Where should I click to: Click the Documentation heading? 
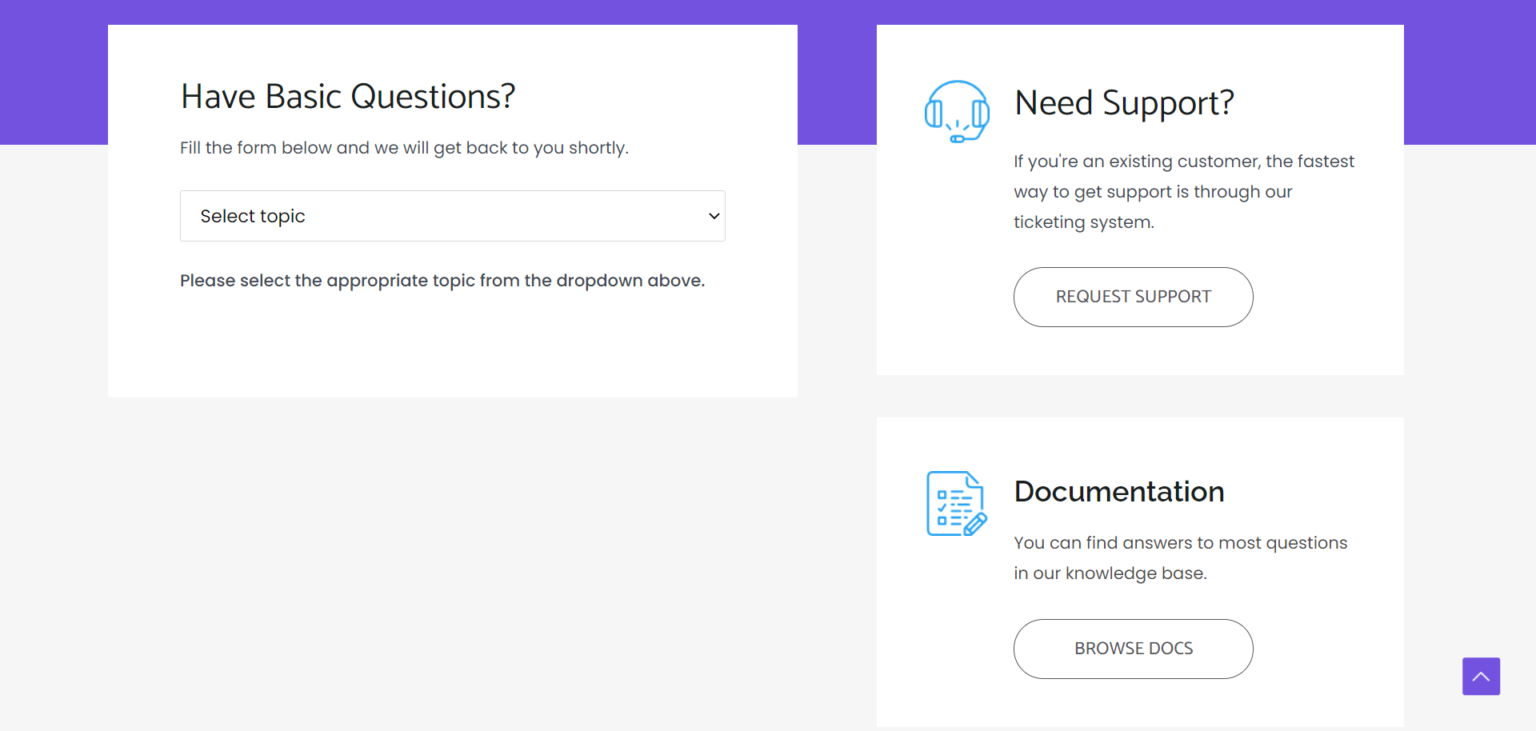[1118, 492]
